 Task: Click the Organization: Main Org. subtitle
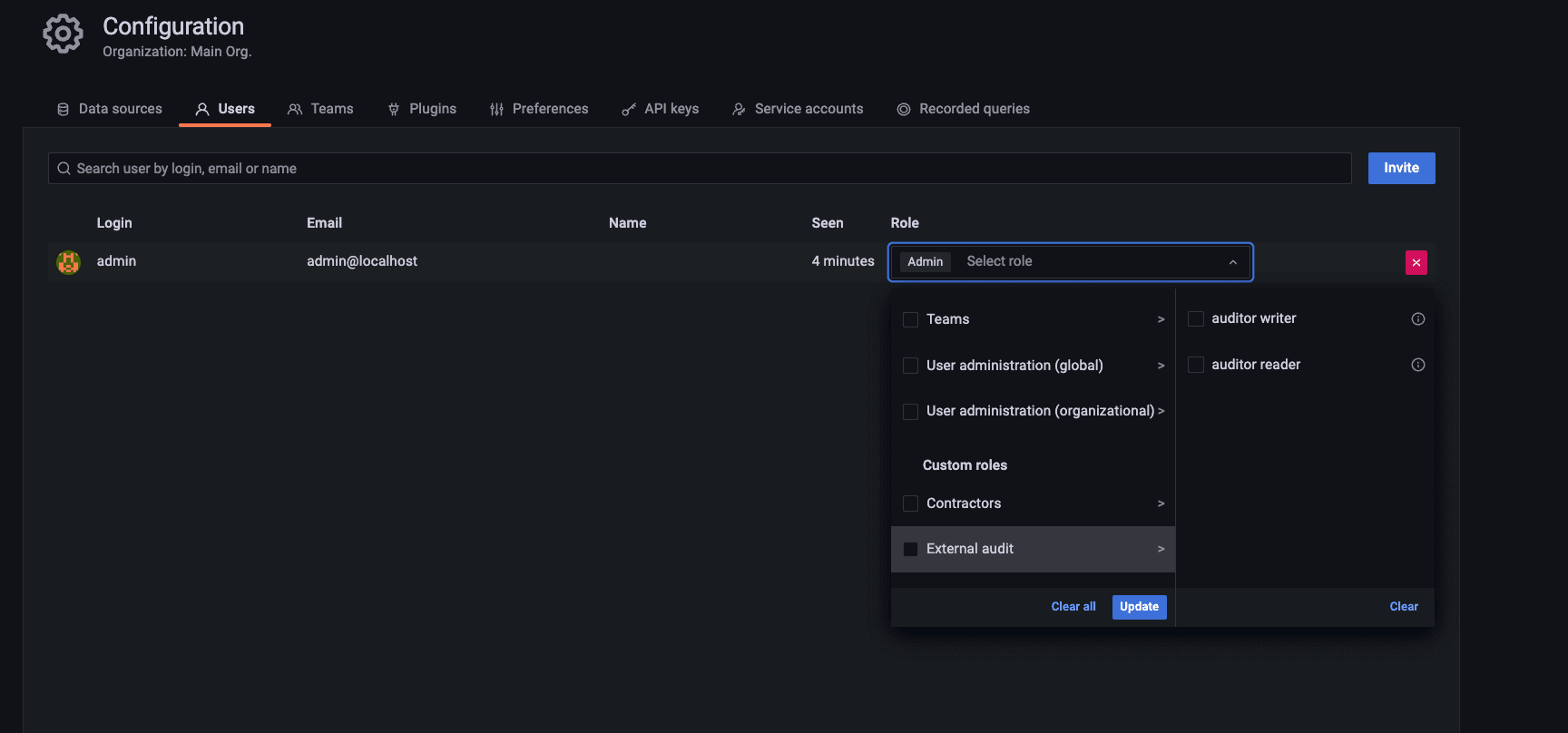(x=177, y=52)
